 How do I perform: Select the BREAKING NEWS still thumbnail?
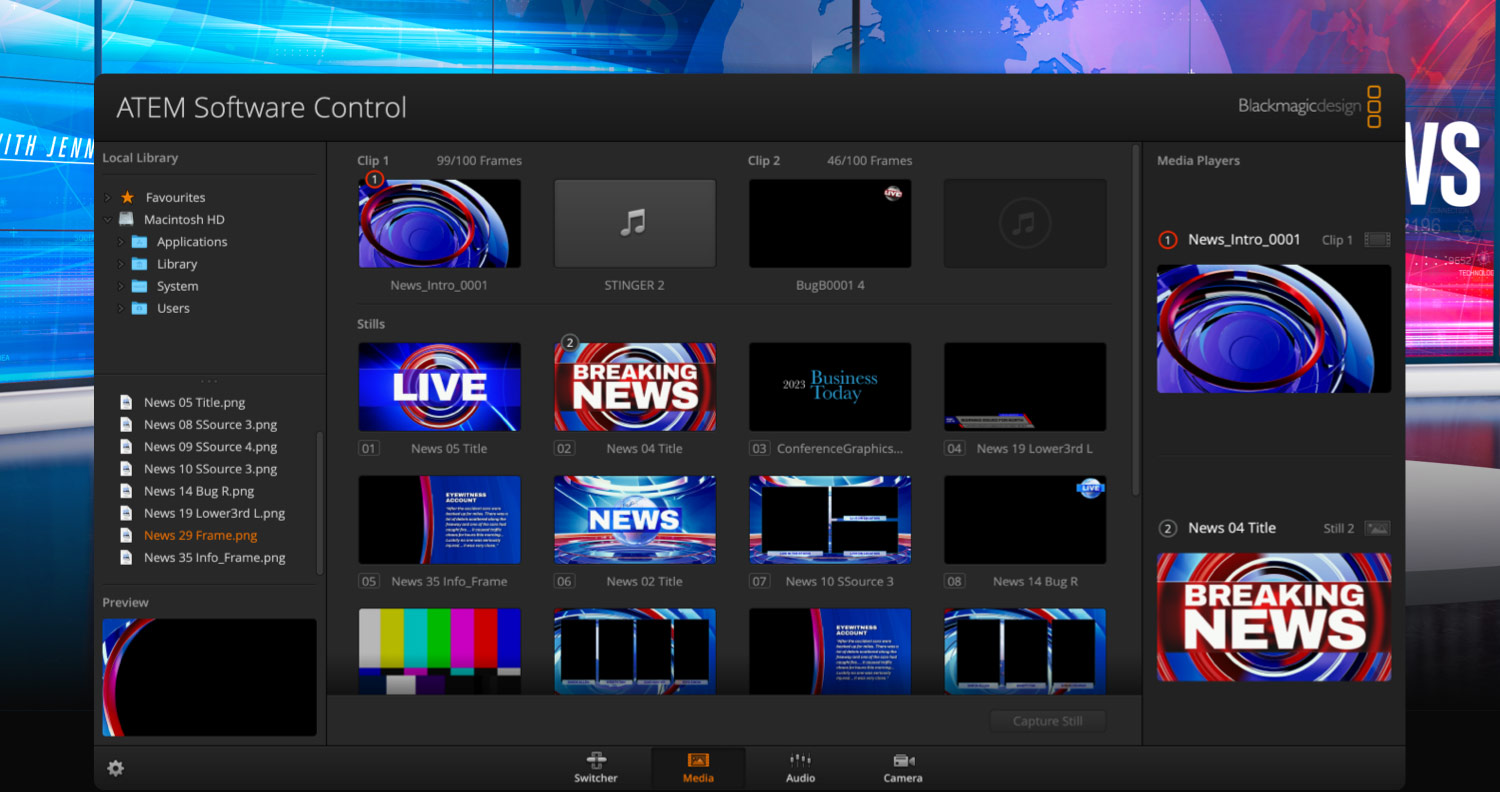tap(634, 387)
